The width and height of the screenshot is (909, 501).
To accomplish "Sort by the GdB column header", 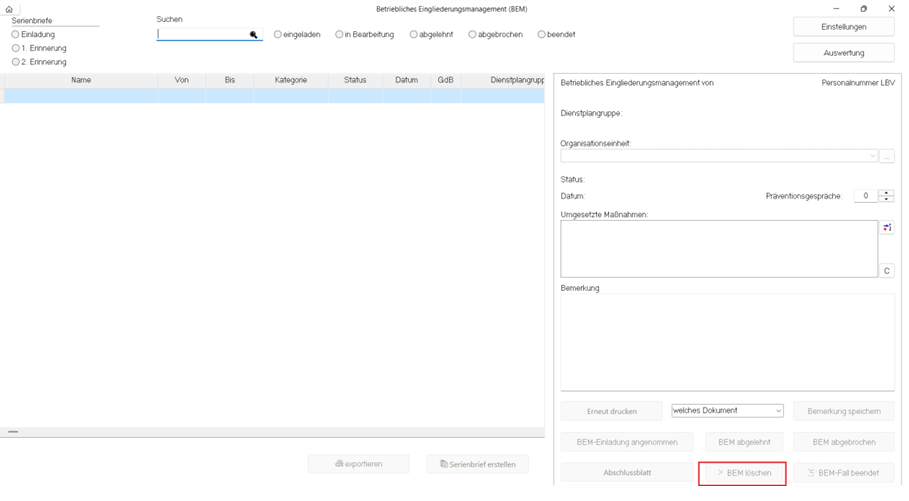I will pos(445,80).
